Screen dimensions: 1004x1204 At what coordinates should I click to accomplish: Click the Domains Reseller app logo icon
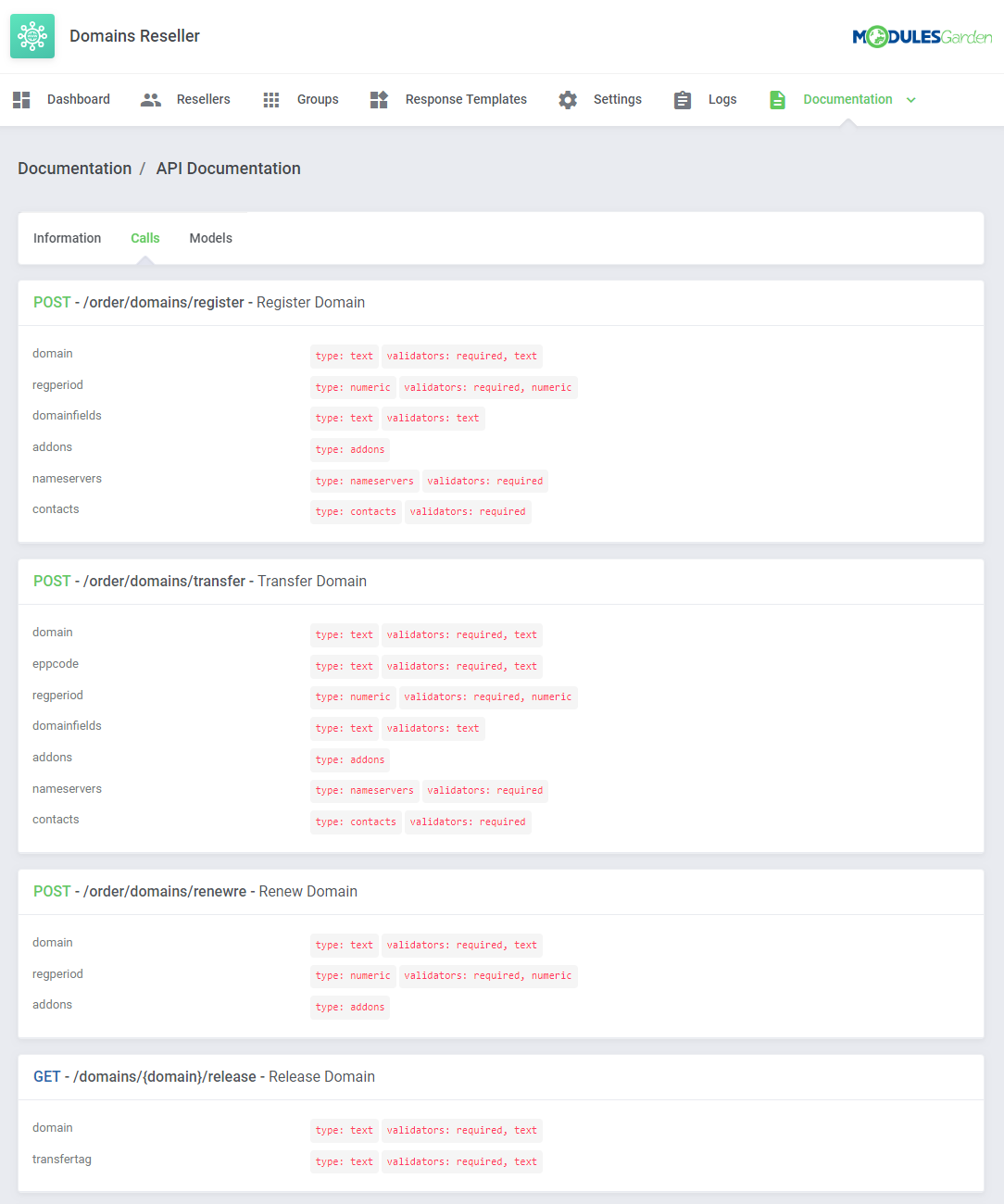[32, 36]
